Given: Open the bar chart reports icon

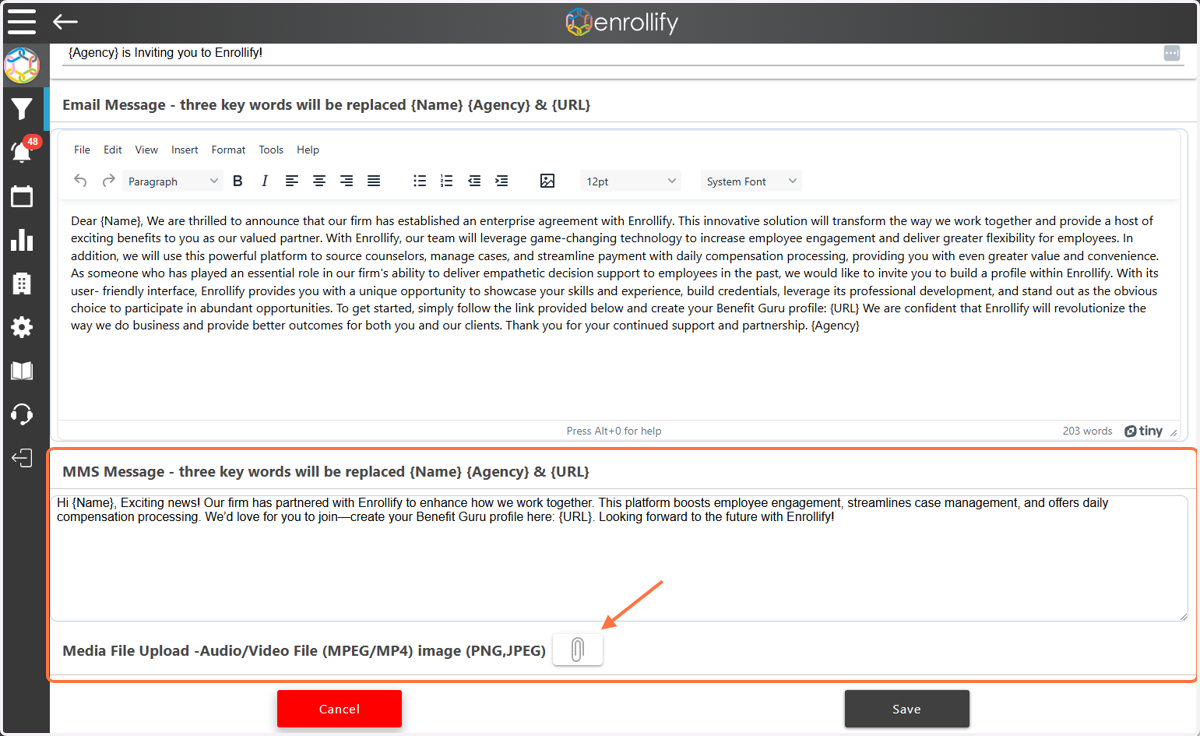Looking at the screenshot, I should [22, 240].
